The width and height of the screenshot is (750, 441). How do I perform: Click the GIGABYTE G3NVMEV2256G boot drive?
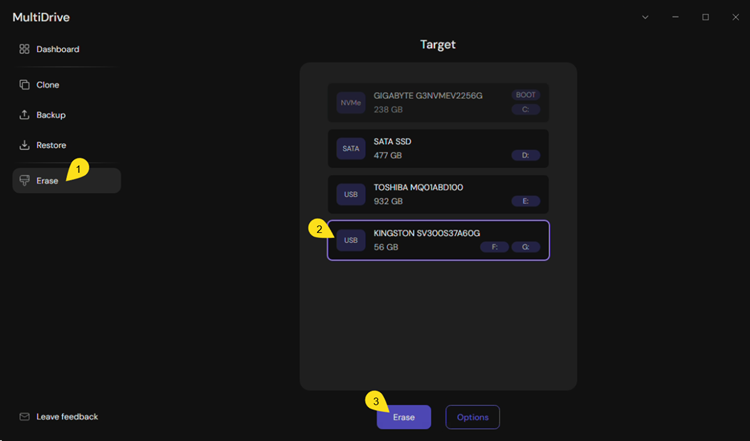[438, 102]
